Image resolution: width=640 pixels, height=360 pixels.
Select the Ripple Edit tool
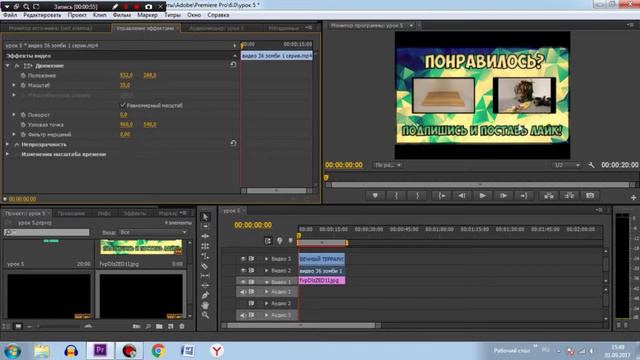pyautogui.click(x=205, y=236)
